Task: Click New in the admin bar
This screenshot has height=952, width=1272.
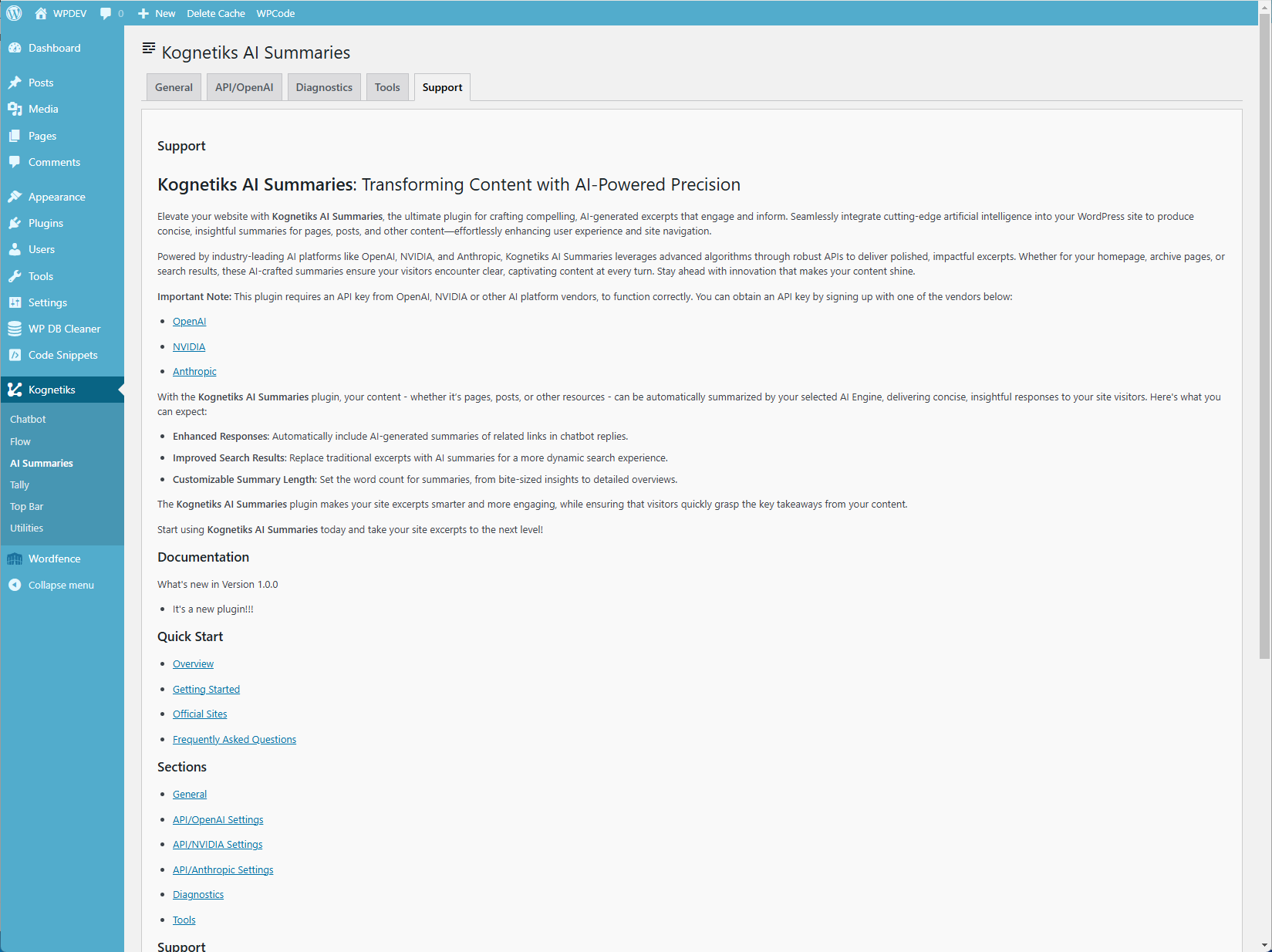Action: coord(165,13)
